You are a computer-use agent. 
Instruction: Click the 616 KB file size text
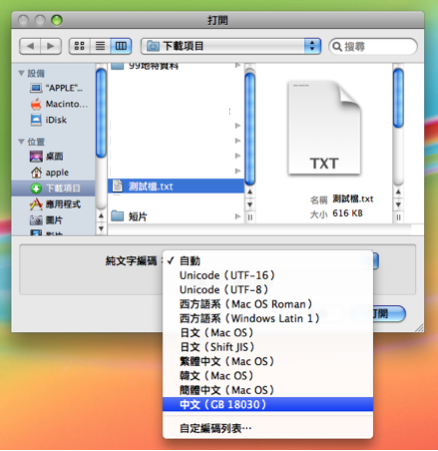347,213
